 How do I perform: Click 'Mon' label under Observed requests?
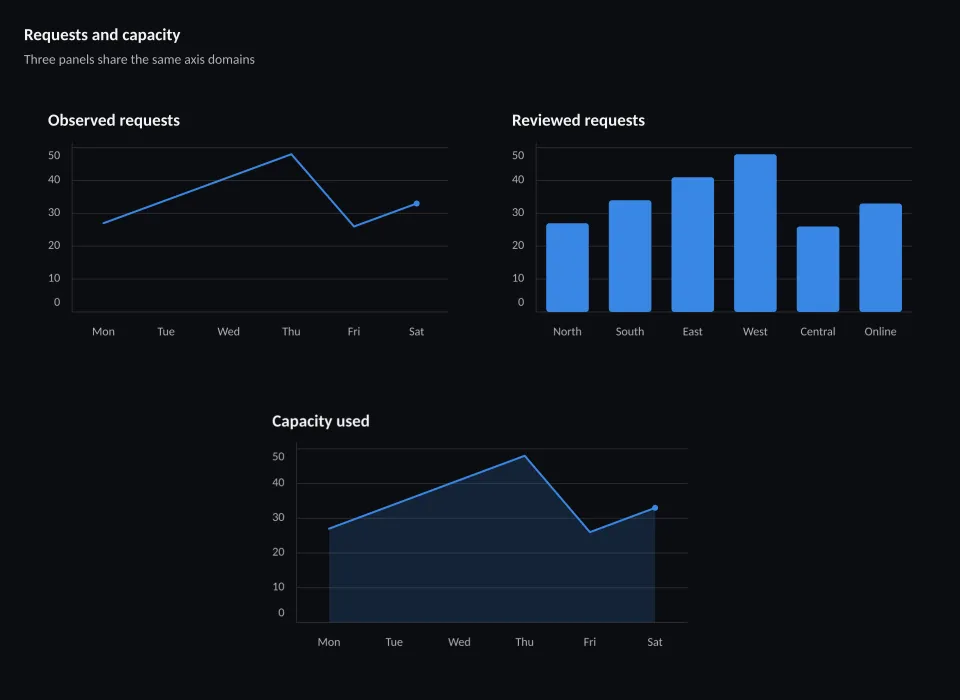pos(103,331)
